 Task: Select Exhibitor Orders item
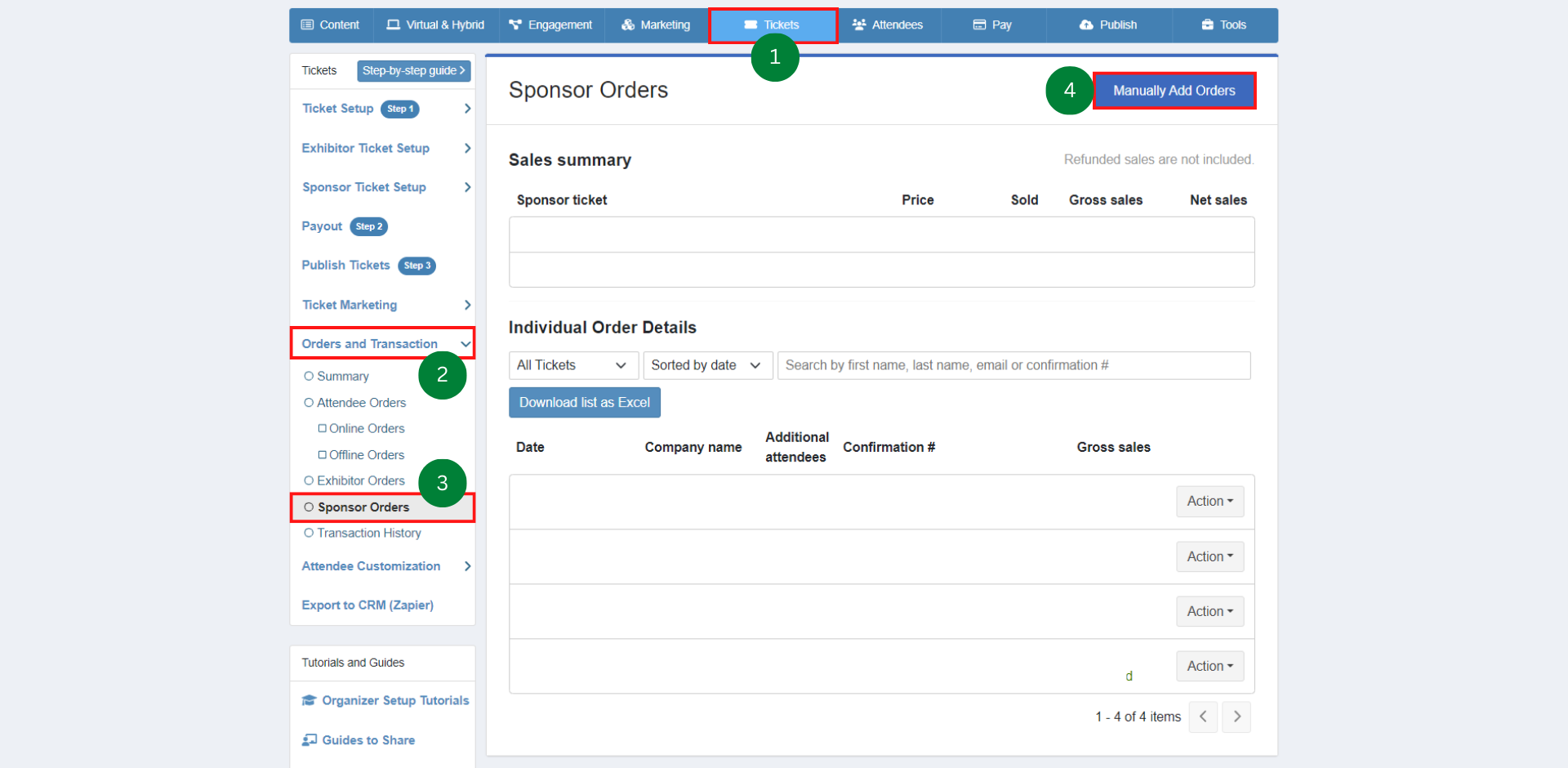tap(361, 481)
